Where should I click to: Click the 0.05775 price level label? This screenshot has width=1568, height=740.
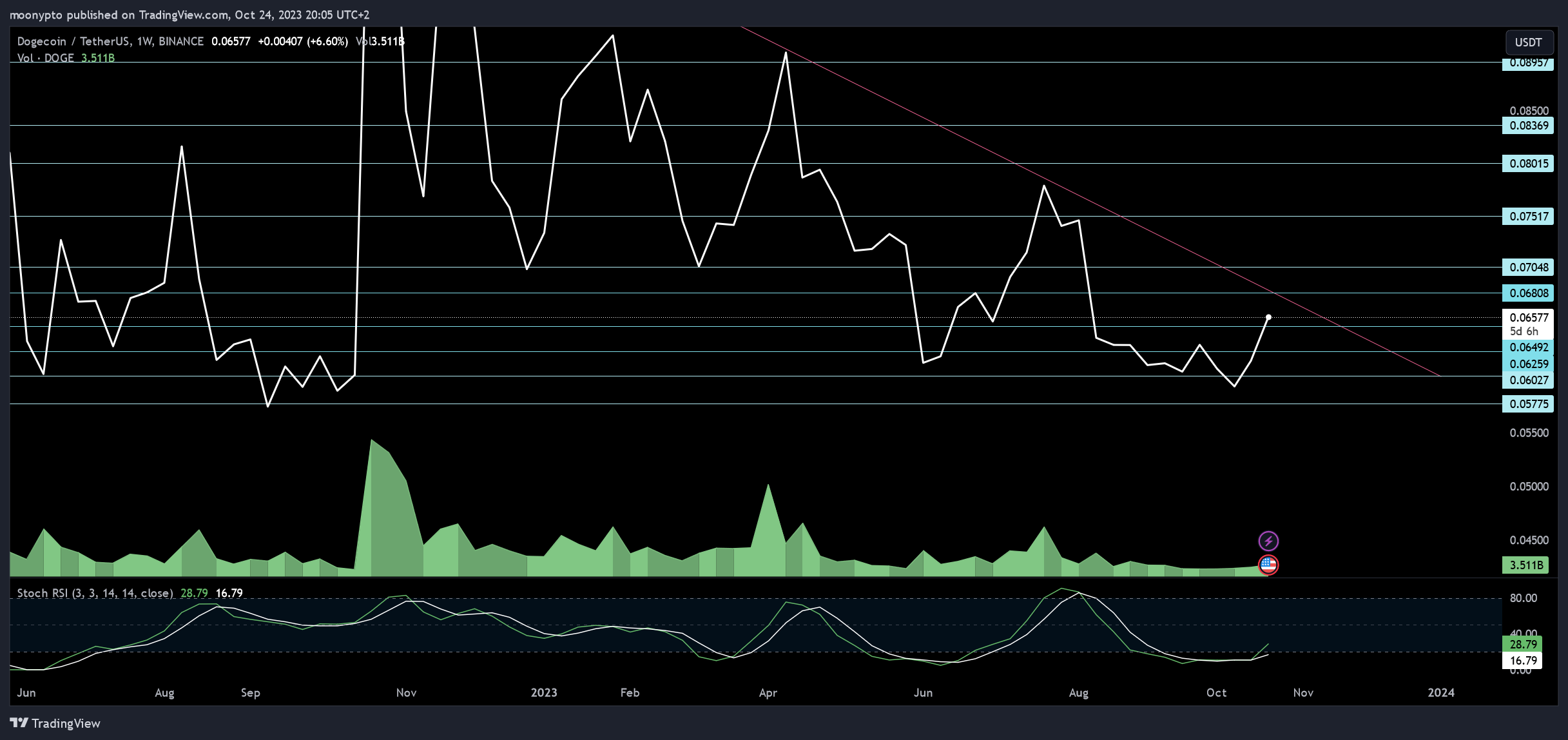point(1528,404)
